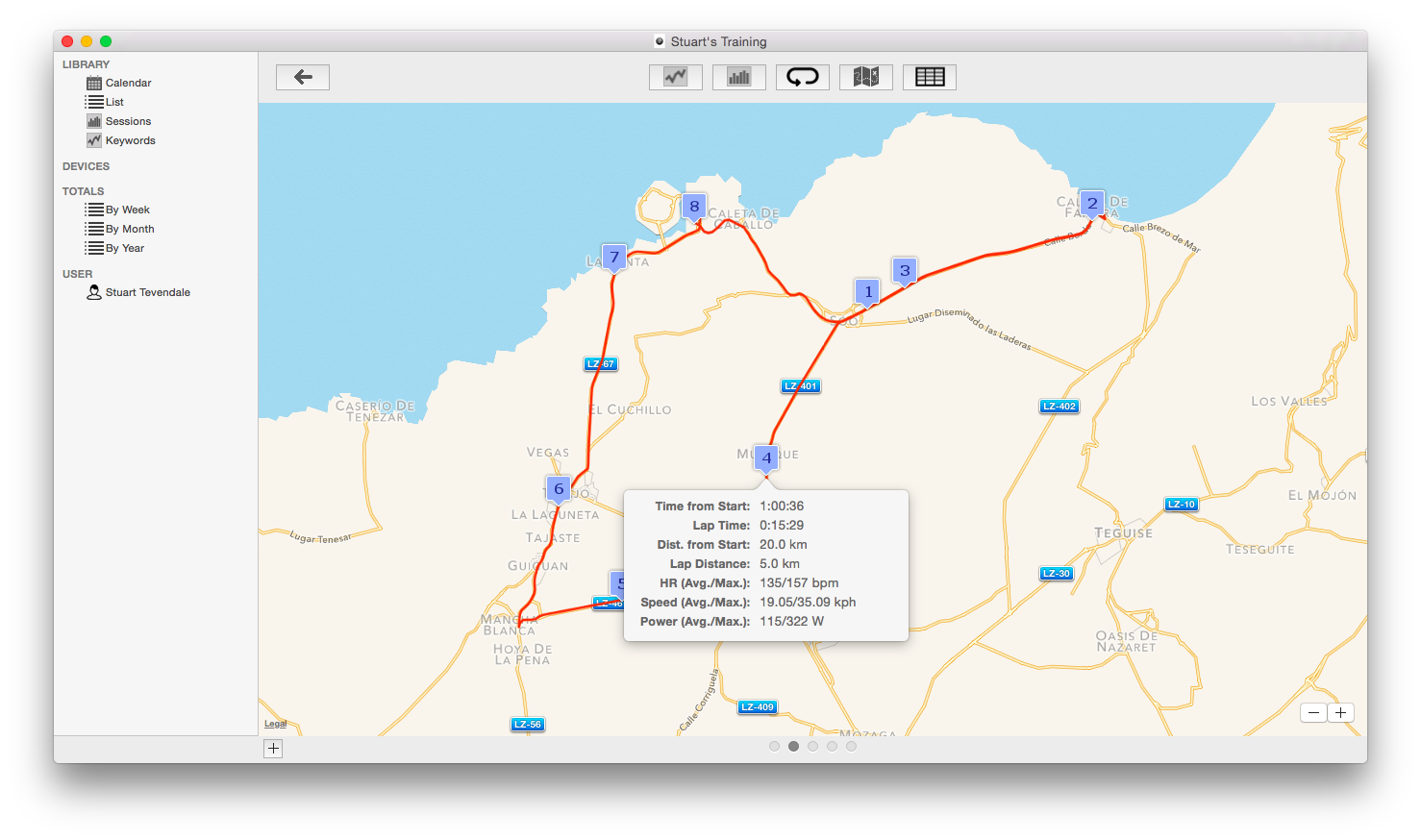Select lap marker 4 on the map
1421x840 pixels.
pyautogui.click(x=765, y=458)
